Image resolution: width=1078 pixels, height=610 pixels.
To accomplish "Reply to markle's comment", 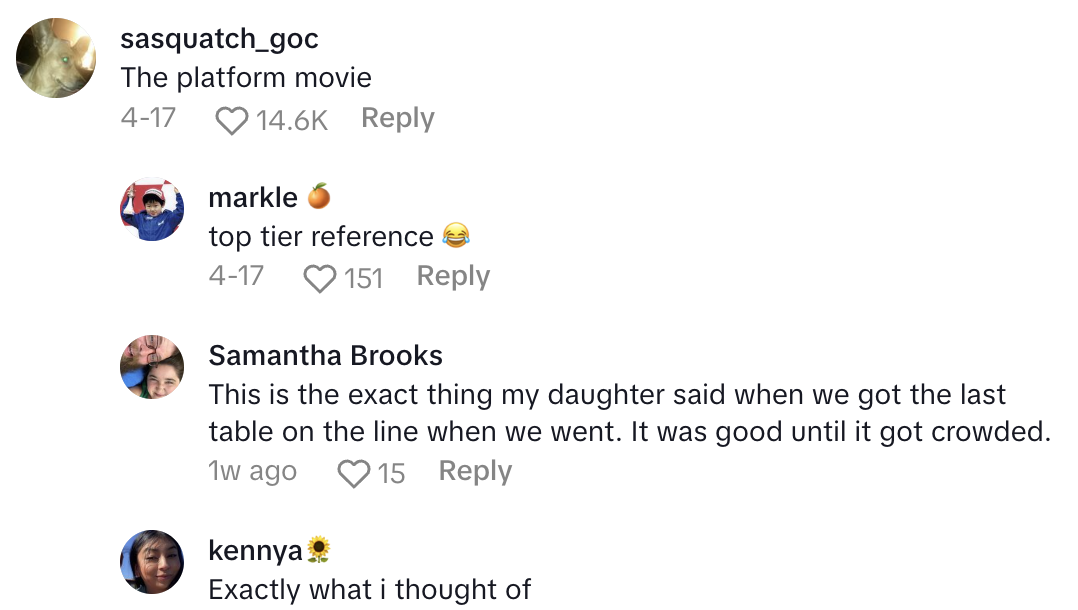I will (453, 276).
